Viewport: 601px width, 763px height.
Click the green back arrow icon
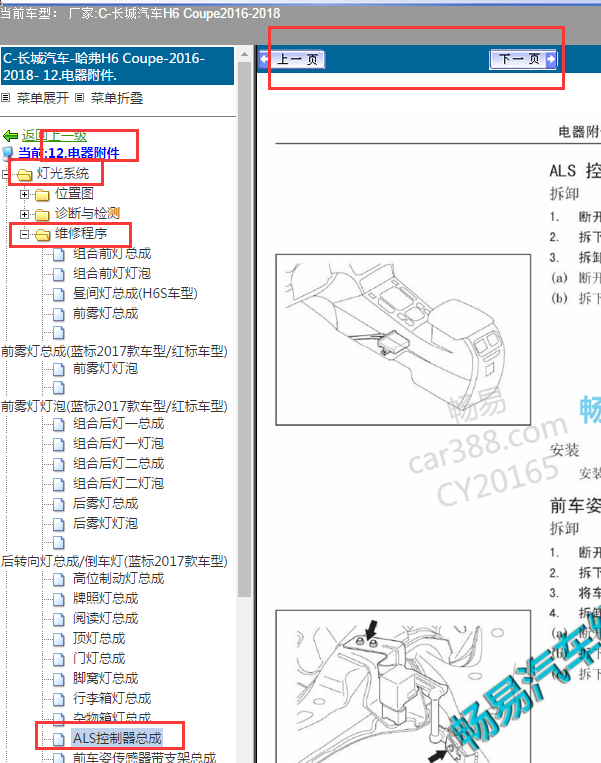(x=10, y=136)
